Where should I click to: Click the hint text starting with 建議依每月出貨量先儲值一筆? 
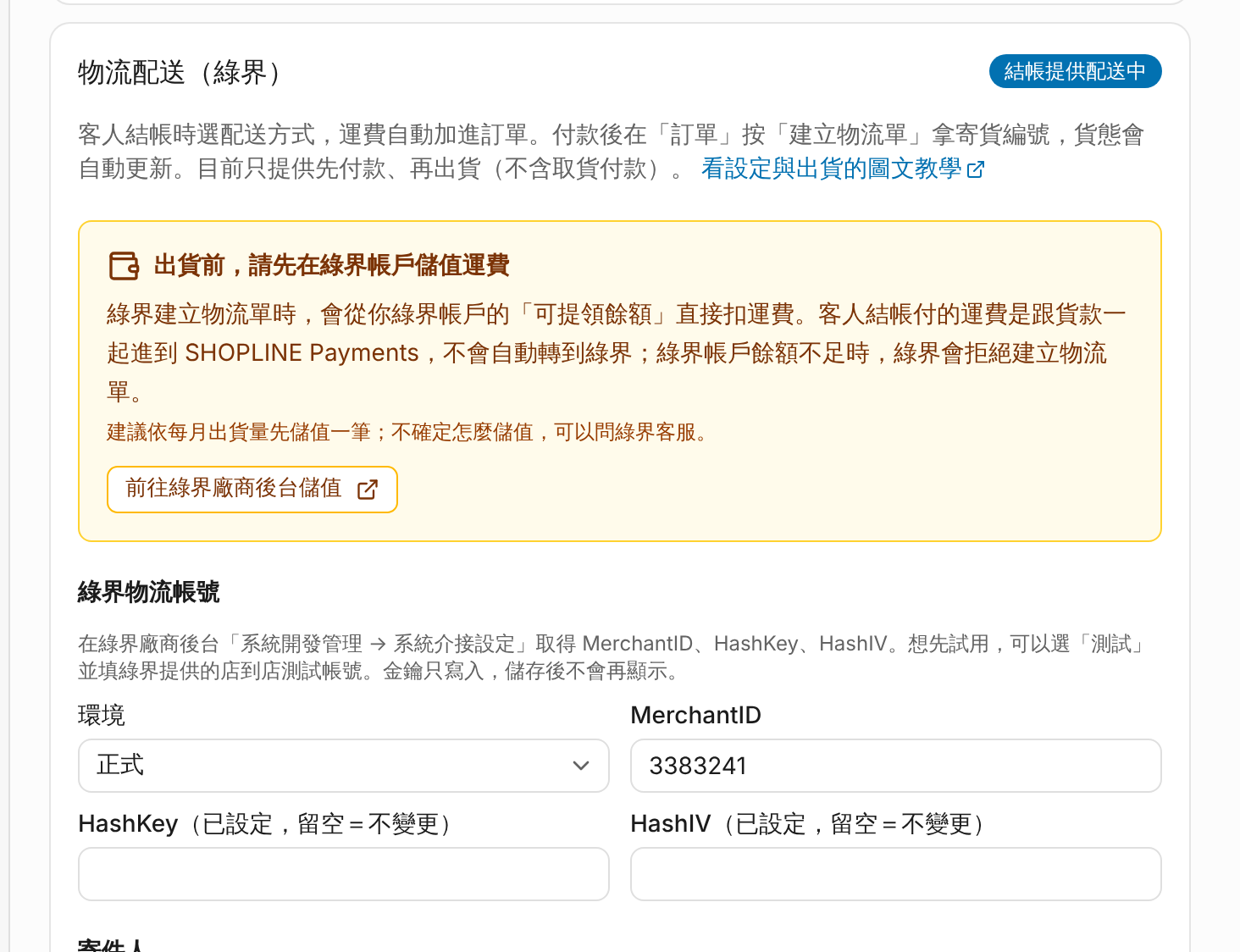(407, 433)
